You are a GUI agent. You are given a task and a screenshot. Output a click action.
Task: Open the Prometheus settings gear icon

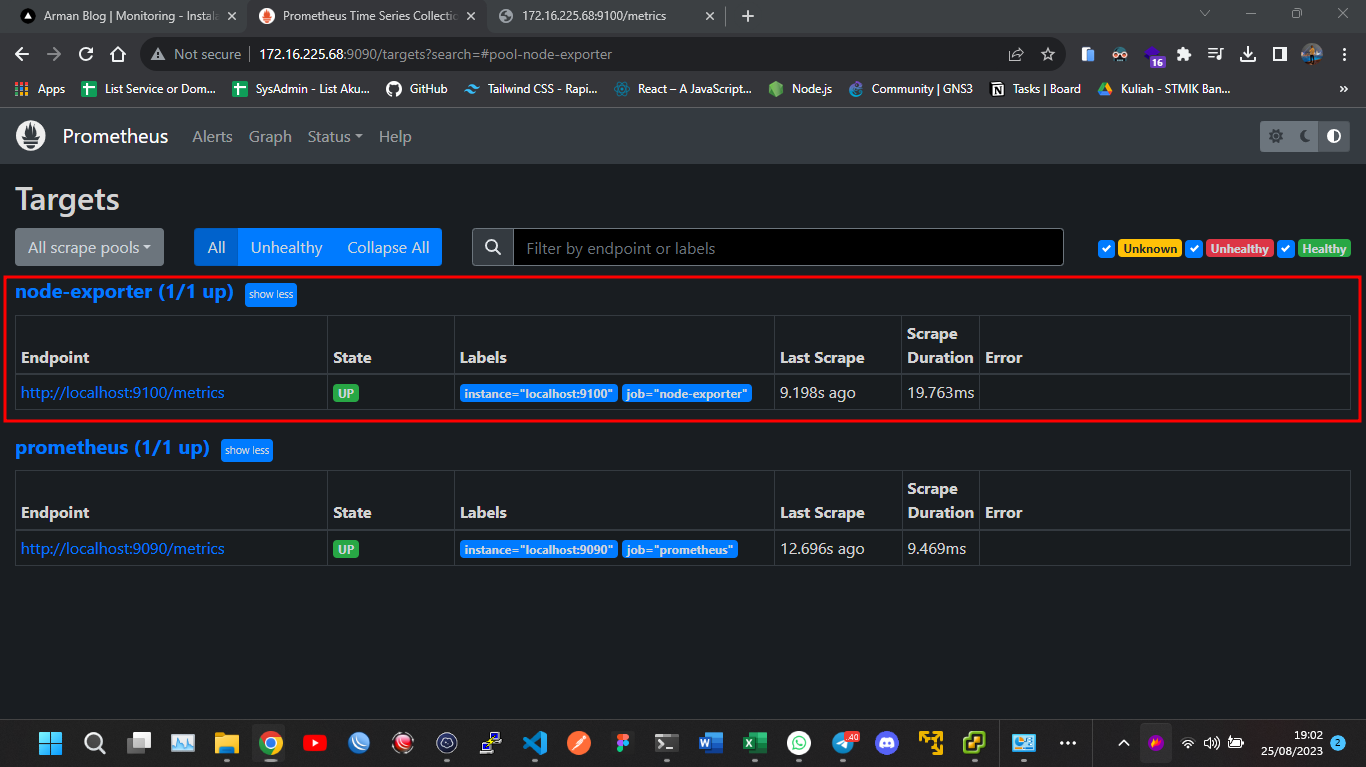[x=1276, y=136]
